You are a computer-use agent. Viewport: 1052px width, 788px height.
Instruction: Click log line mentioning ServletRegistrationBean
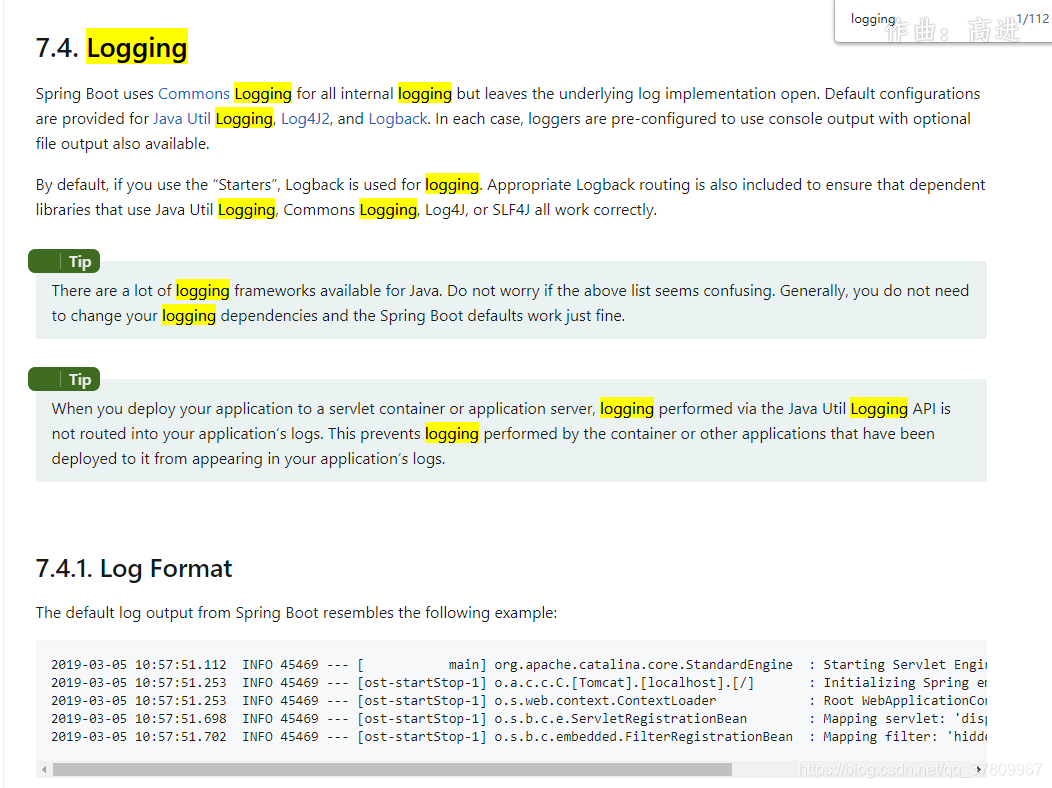point(518,719)
